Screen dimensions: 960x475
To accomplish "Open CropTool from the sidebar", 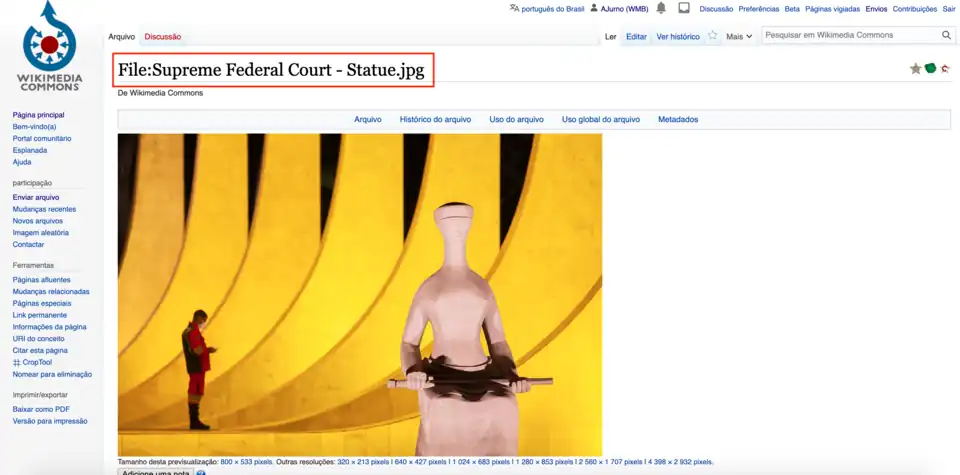I will tap(37, 362).
